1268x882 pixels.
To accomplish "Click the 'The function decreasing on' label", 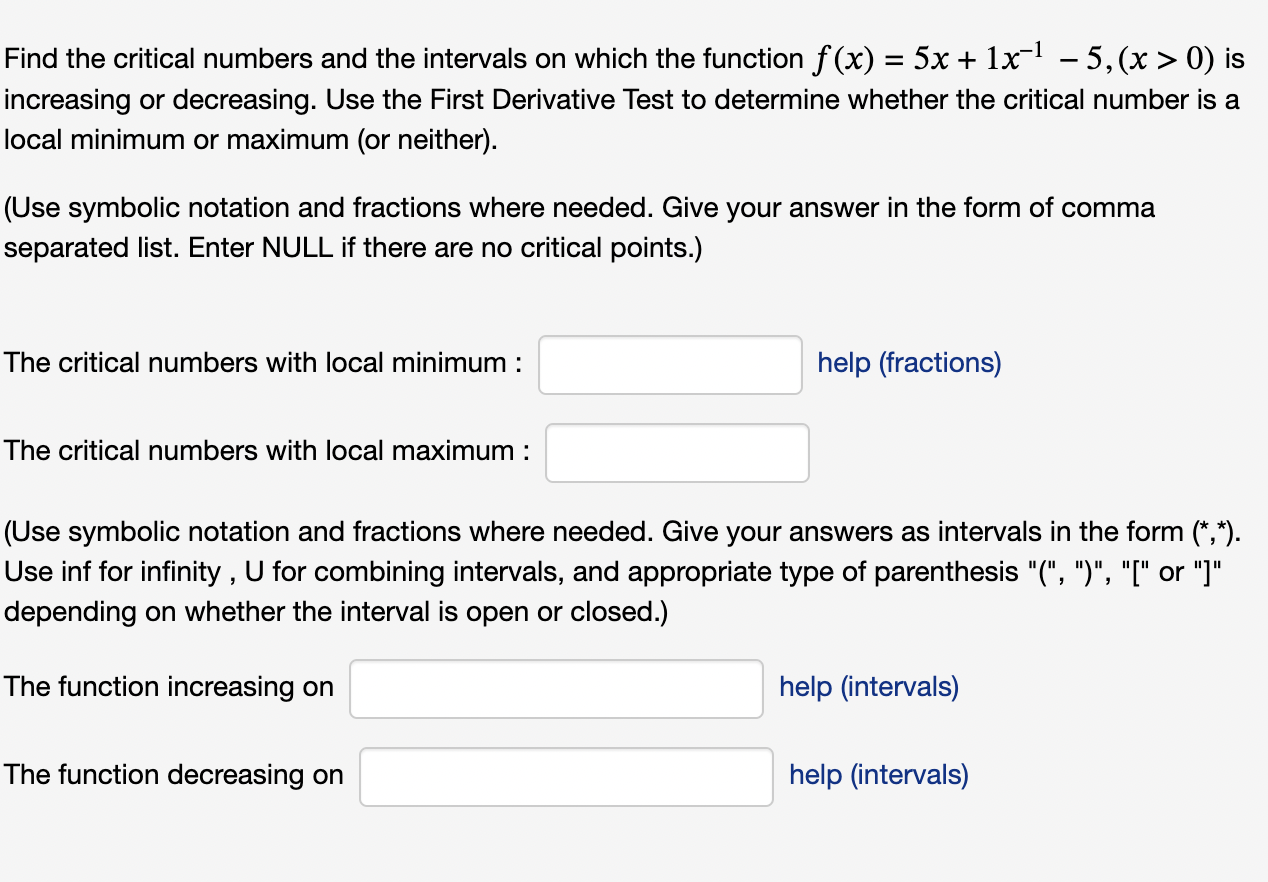I will [174, 775].
